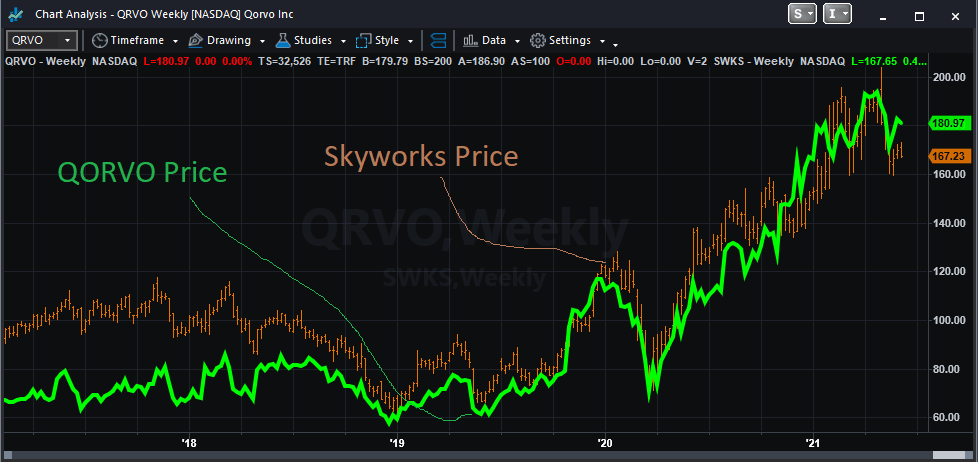Click the 'Lo=0.00' low value
Image resolution: width=978 pixels, height=462 pixels.
tap(660, 61)
